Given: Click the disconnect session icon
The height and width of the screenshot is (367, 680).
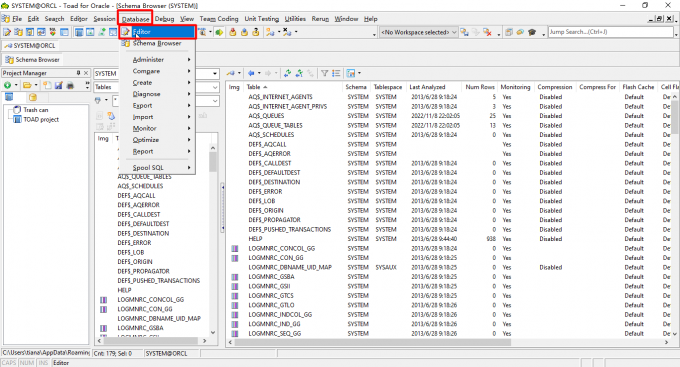Looking at the screenshot, I should [287, 32].
